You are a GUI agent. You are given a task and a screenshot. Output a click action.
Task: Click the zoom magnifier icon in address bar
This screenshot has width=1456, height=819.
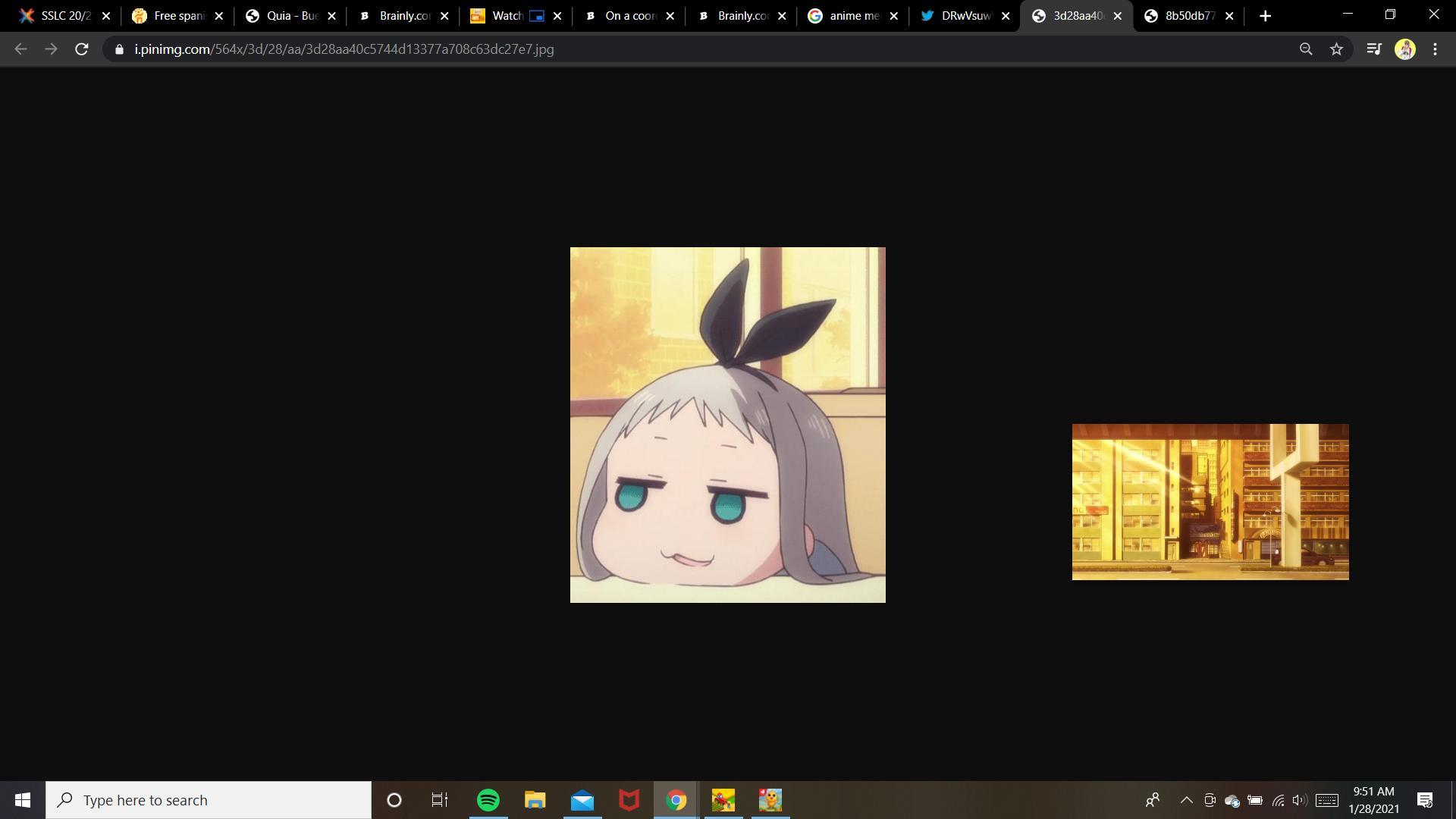coord(1305,49)
